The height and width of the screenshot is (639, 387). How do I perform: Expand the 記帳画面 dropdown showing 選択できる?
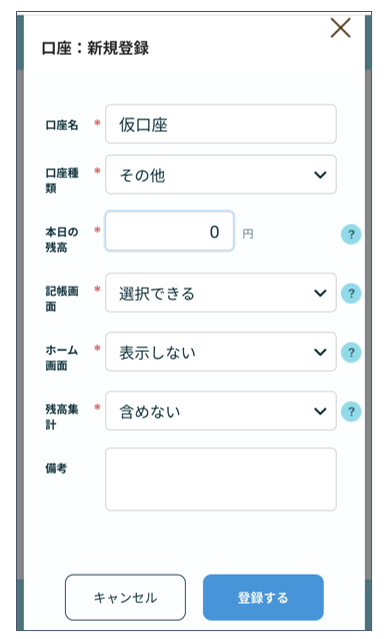[x=221, y=293]
